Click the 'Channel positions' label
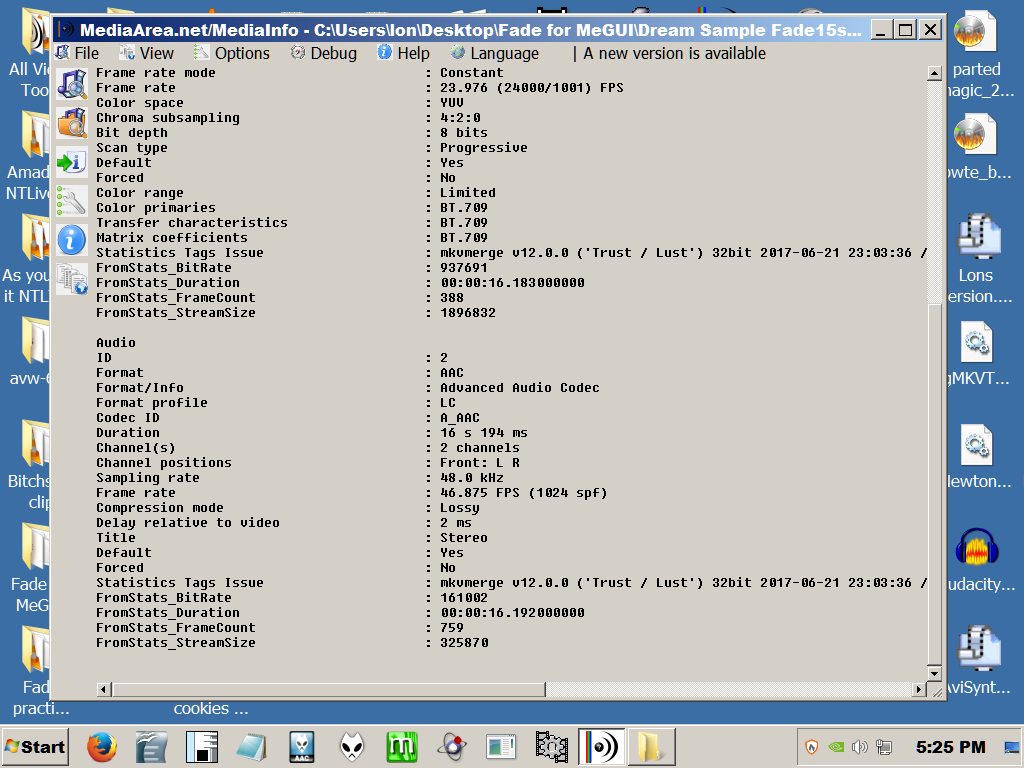Viewport: 1024px width, 768px height. [x=164, y=463]
